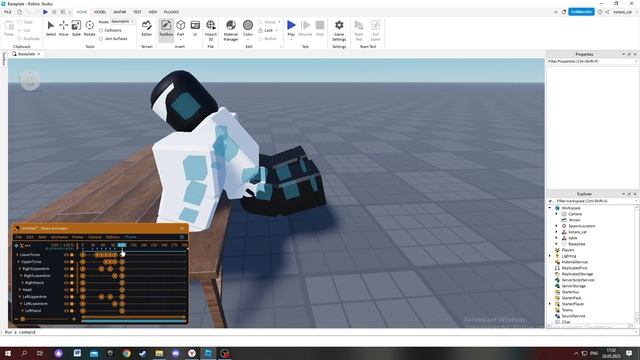Click the Collaborate button
This screenshot has width=640, height=360.
coord(581,12)
